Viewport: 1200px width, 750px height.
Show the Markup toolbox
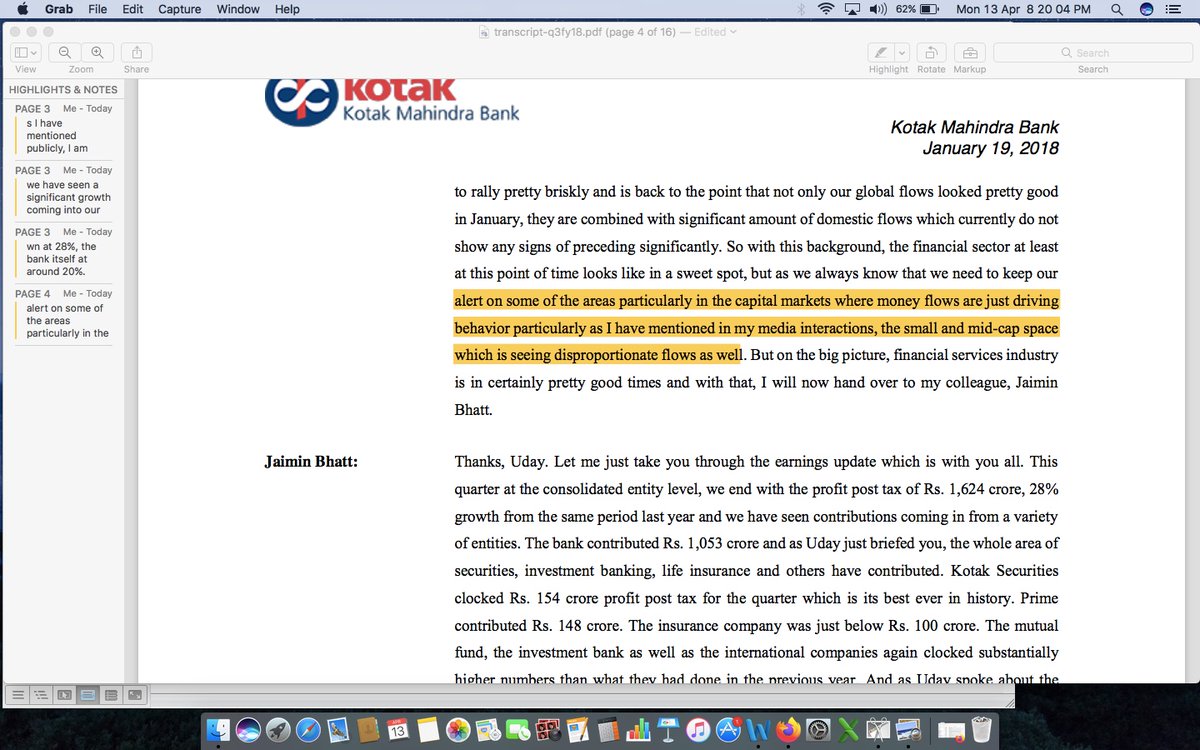click(x=969, y=52)
